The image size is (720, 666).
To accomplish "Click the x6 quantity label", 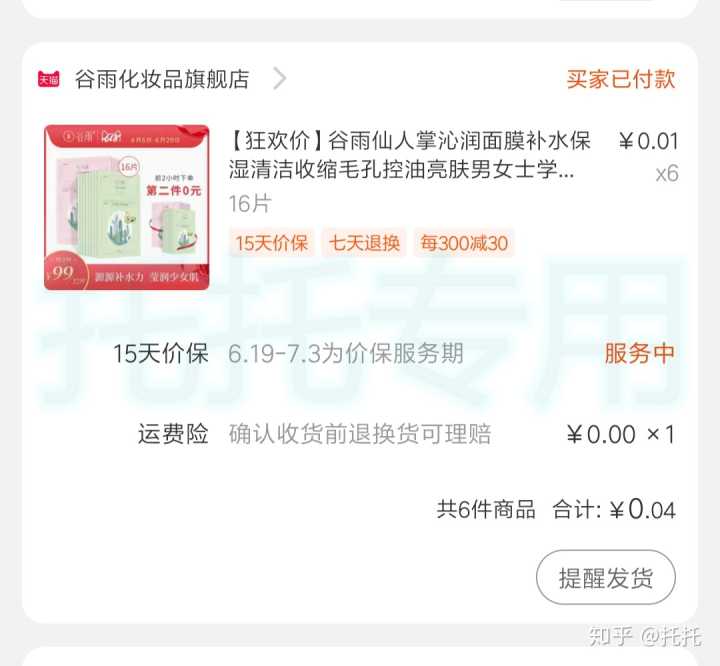I will [667, 174].
